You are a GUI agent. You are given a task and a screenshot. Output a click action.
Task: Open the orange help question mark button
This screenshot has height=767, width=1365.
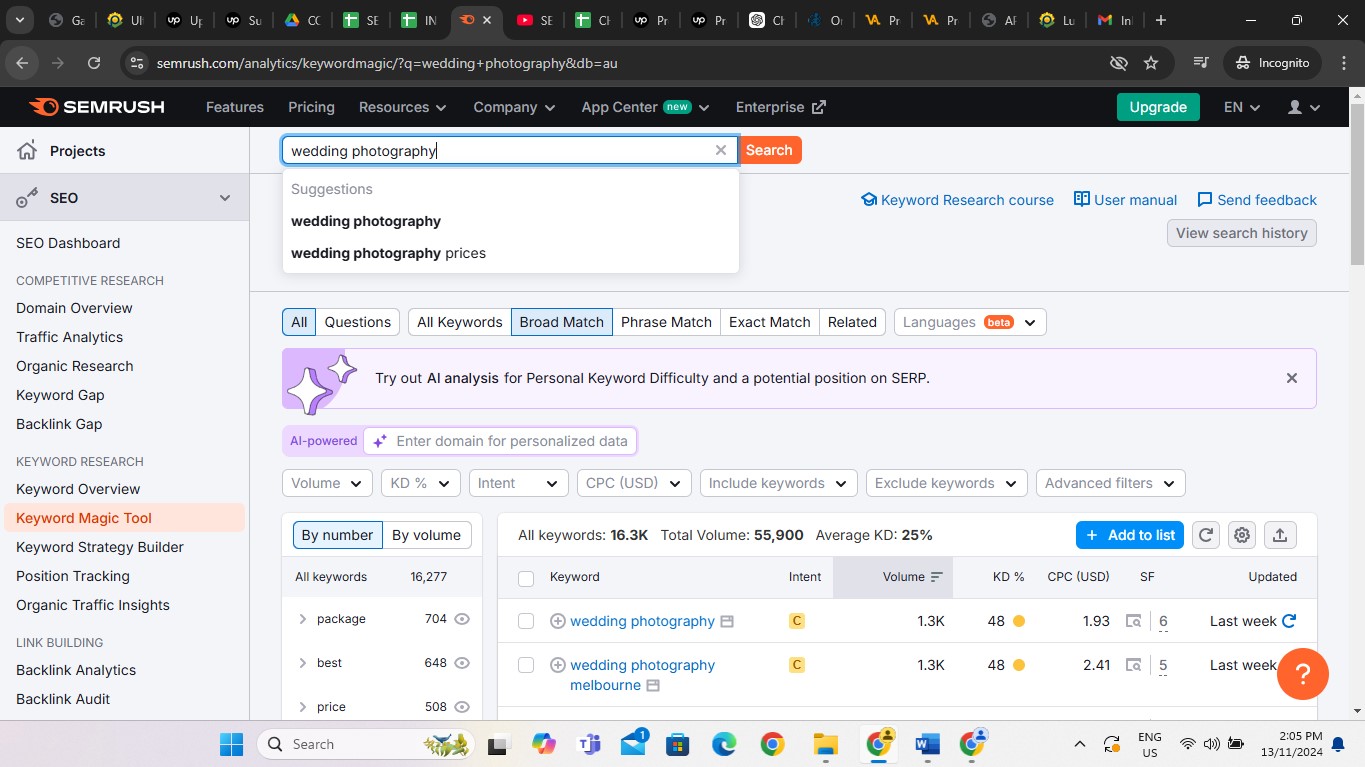pyautogui.click(x=1303, y=673)
